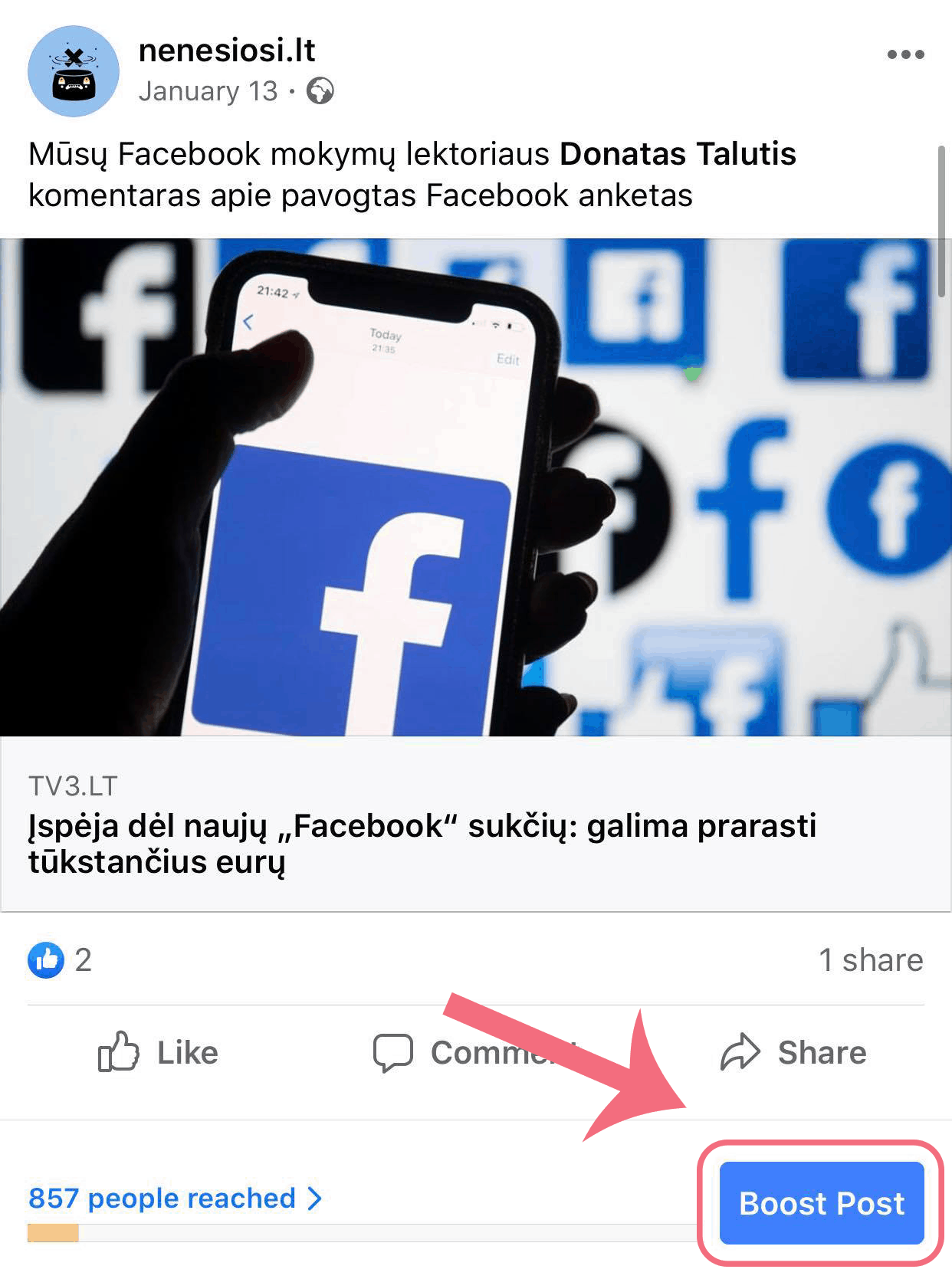The width and height of the screenshot is (952, 1279).
Task: Click the thumbs-up Like icon
Action: (x=118, y=1051)
